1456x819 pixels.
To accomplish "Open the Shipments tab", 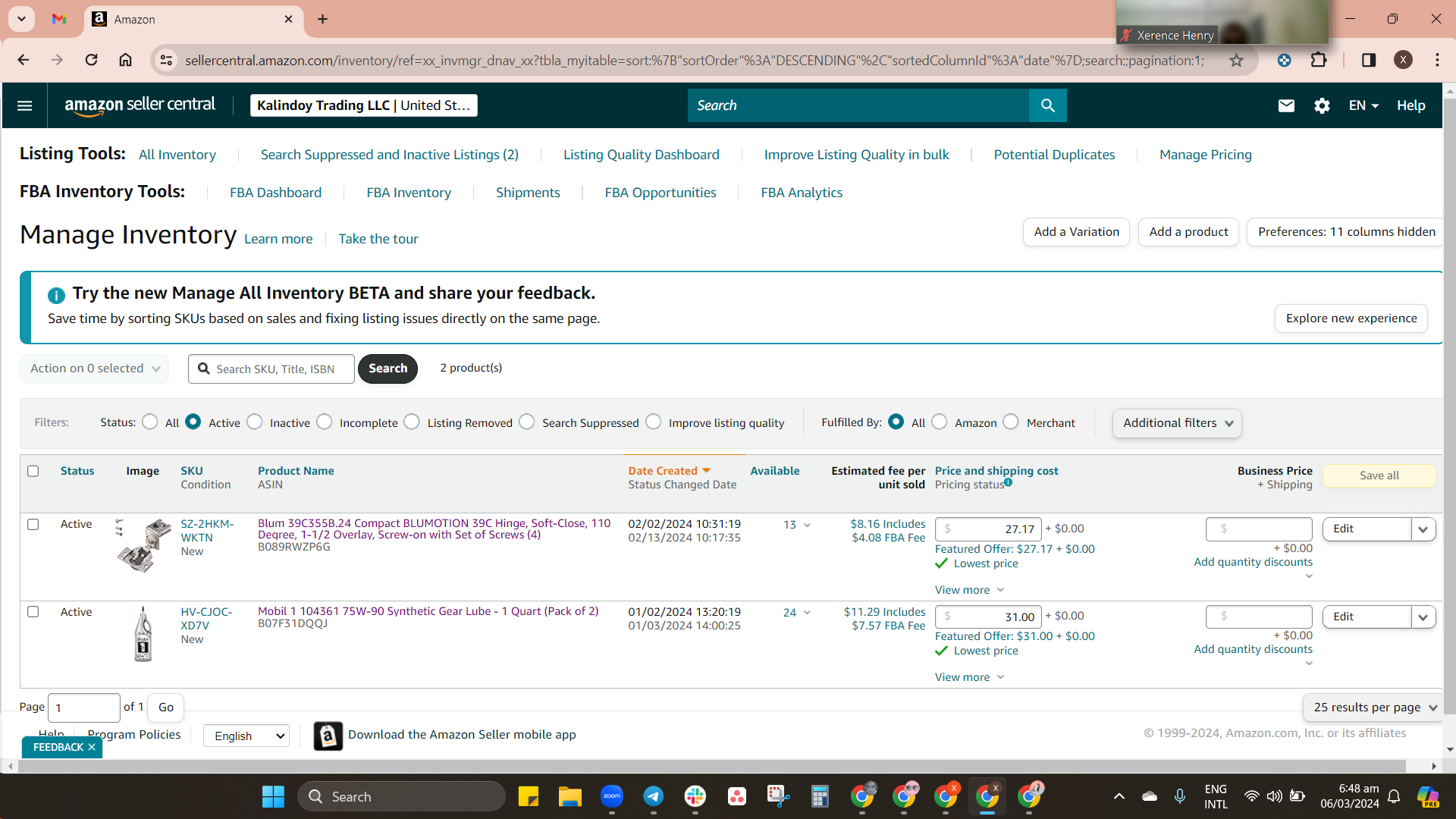I will [x=528, y=193].
